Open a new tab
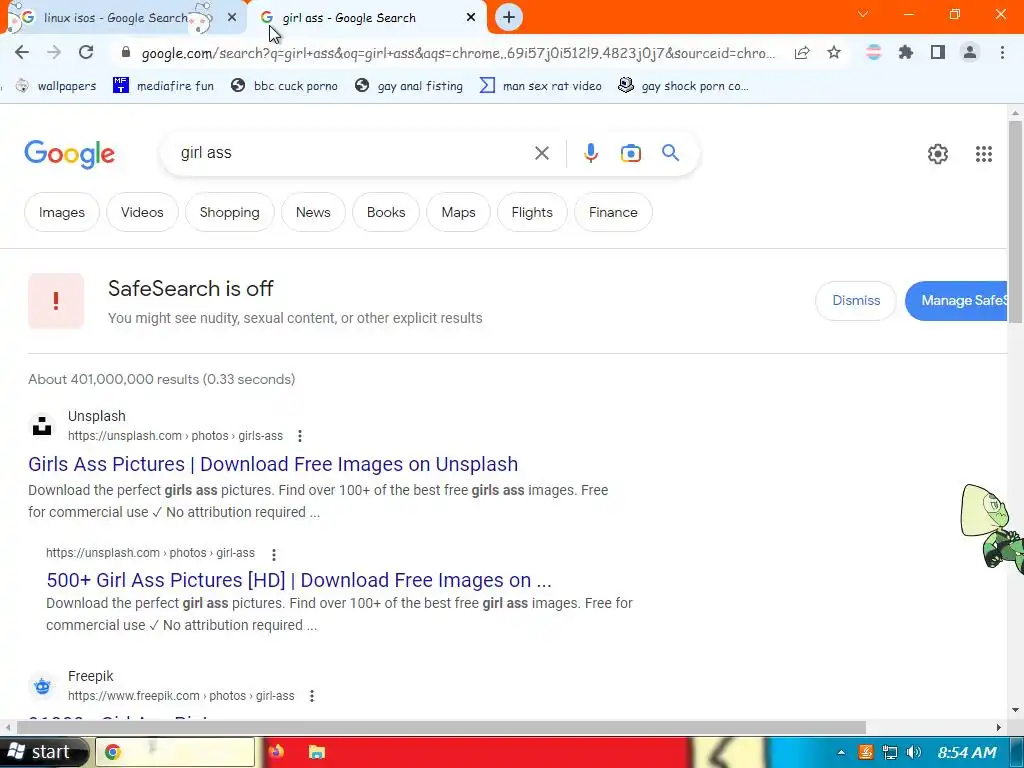This screenshot has width=1024, height=768. point(509,17)
